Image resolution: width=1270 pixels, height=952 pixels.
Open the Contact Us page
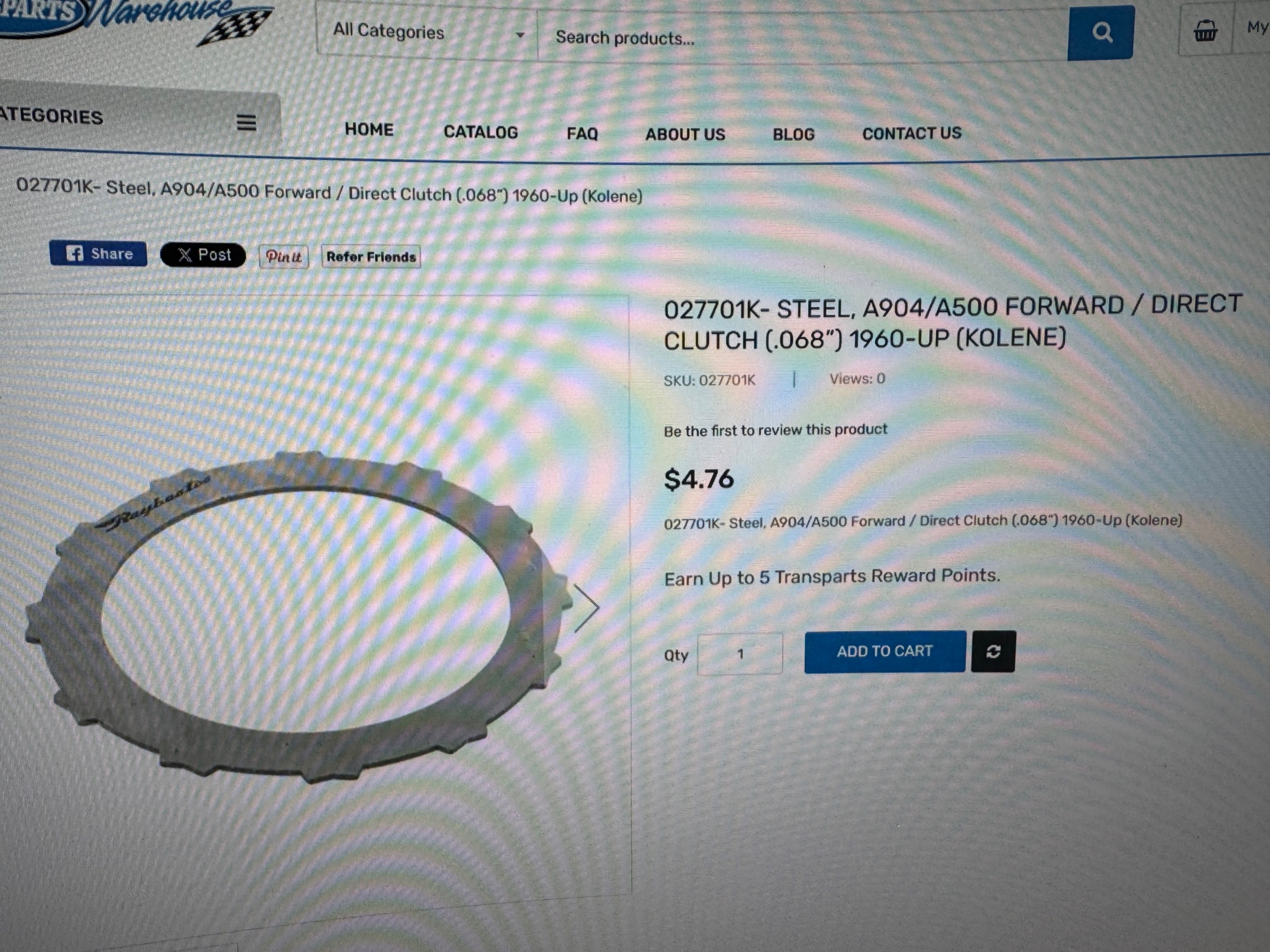(x=912, y=134)
